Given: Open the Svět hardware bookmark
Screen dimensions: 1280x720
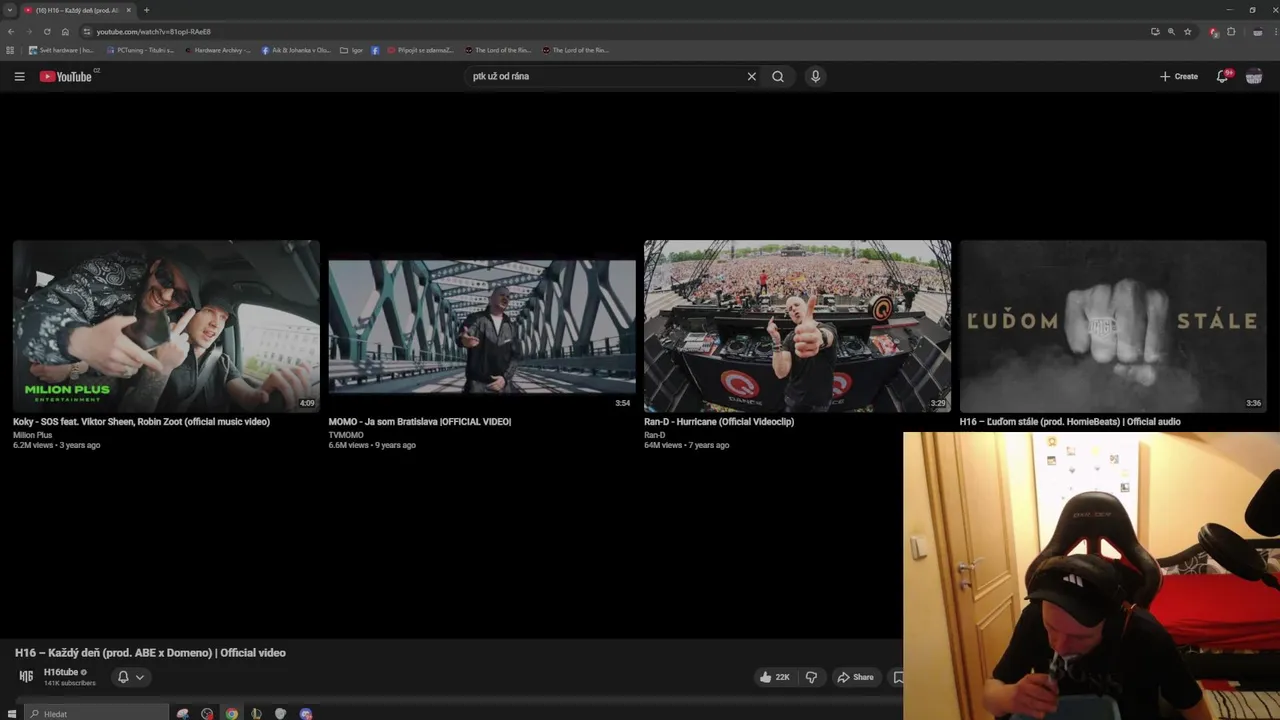Looking at the screenshot, I should click(x=61, y=50).
